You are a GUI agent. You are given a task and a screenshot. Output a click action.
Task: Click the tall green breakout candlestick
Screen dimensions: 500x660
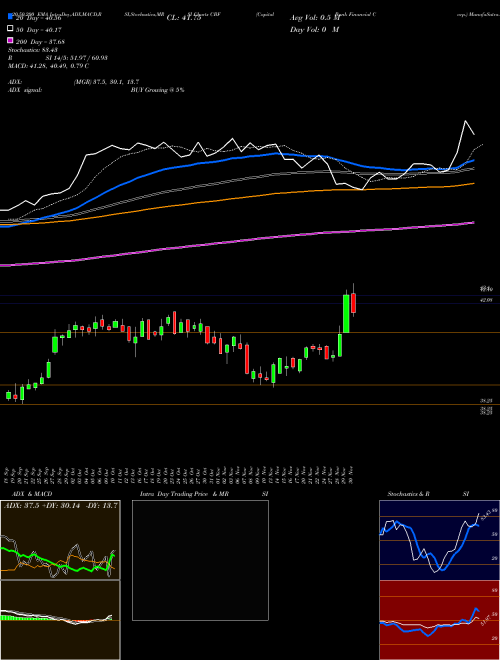346,314
